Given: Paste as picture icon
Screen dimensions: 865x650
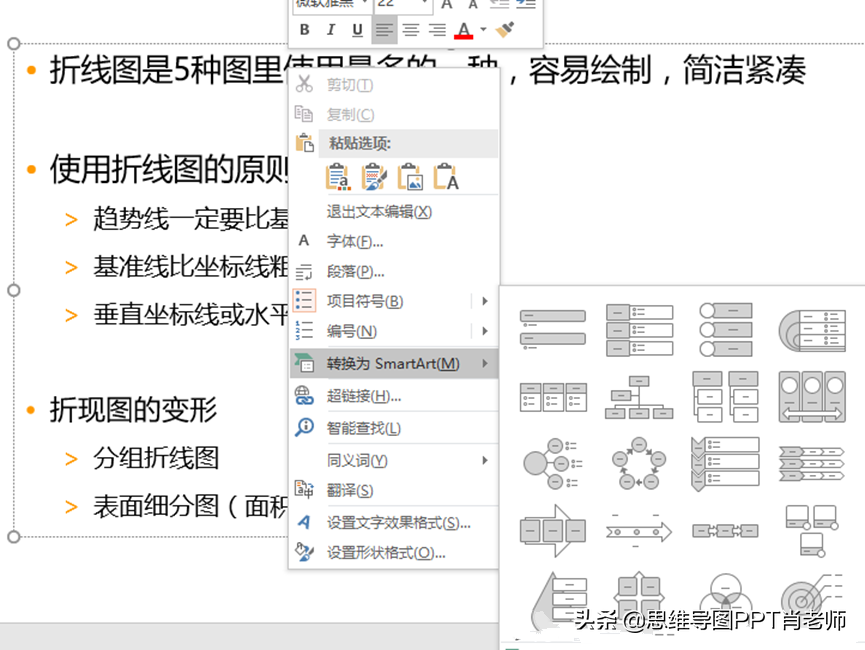Looking at the screenshot, I should point(410,177).
